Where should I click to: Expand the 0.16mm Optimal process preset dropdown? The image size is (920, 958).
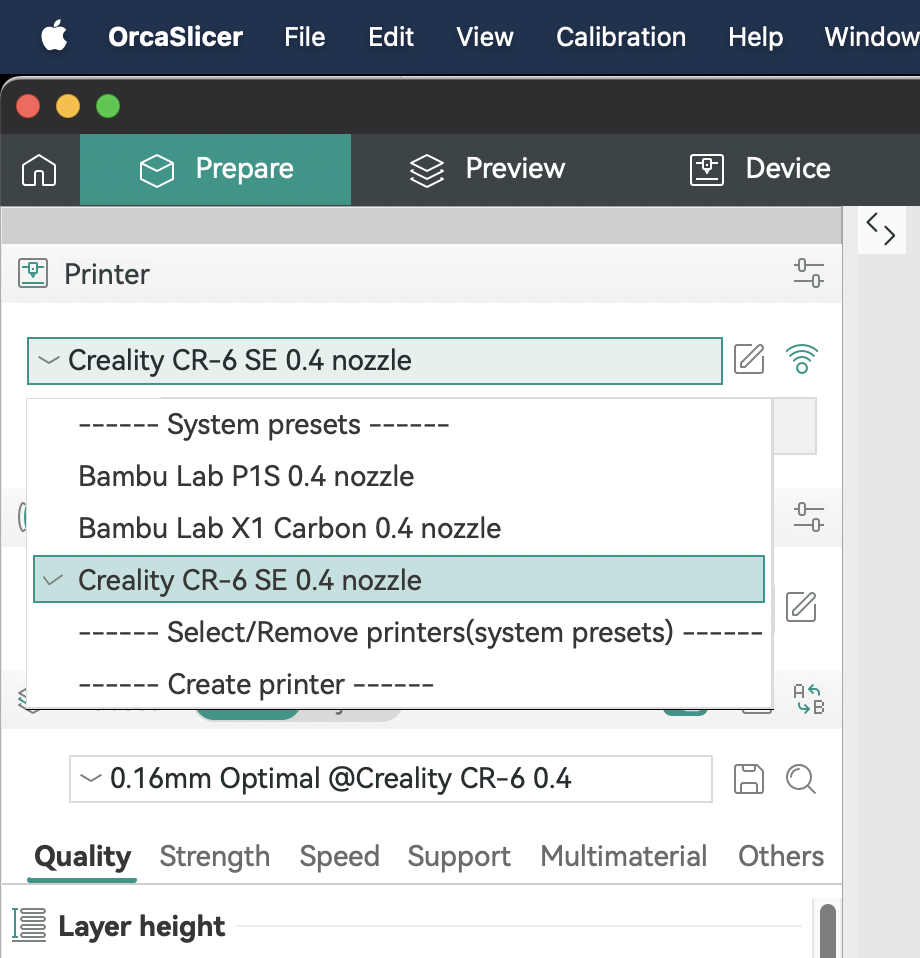pyautogui.click(x=390, y=779)
